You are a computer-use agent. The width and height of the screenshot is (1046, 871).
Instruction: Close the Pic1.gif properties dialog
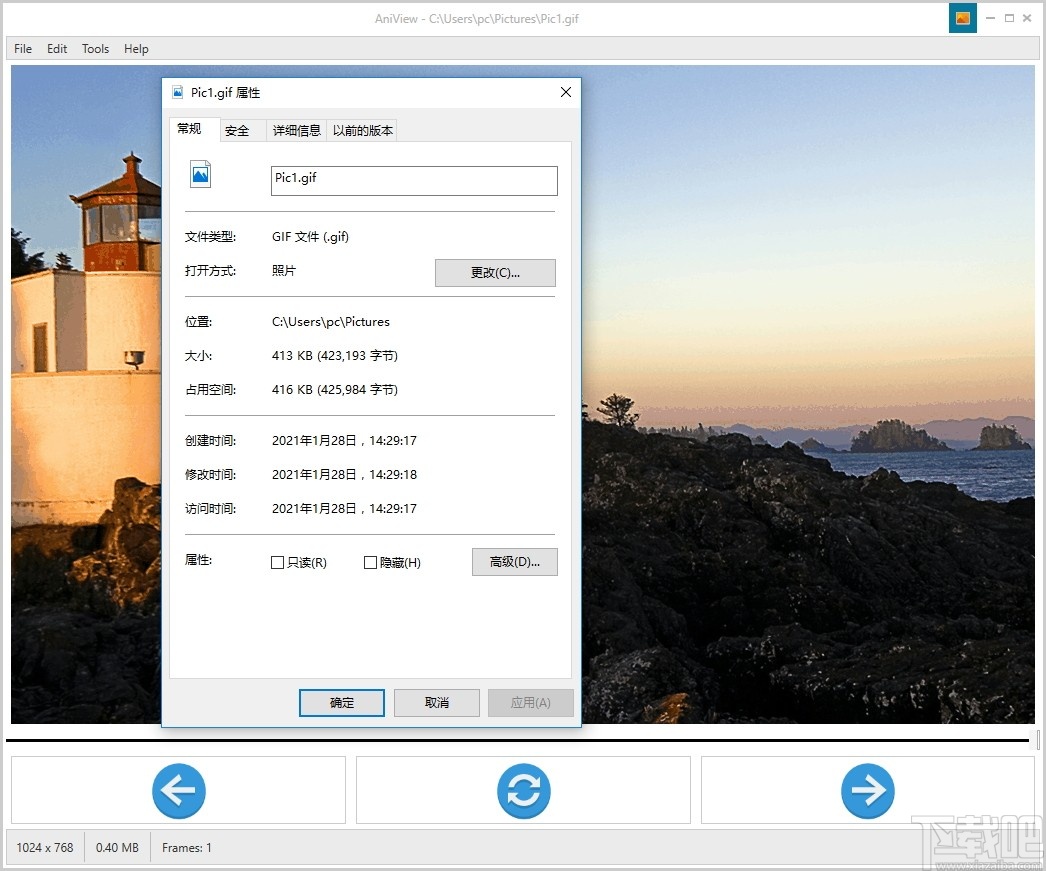pyautogui.click(x=566, y=92)
